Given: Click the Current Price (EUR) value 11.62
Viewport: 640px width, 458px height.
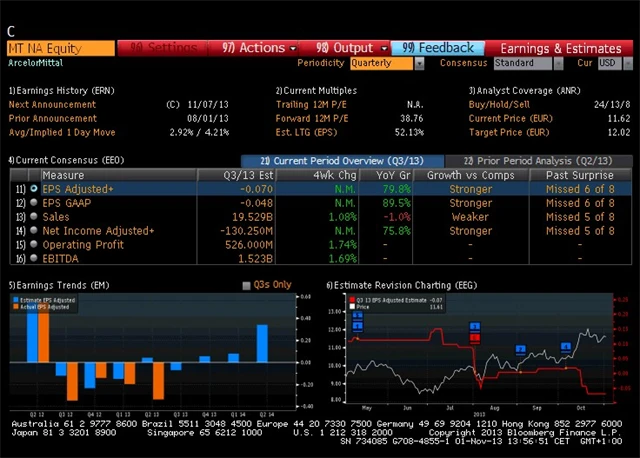Looking at the screenshot, I should point(619,118).
